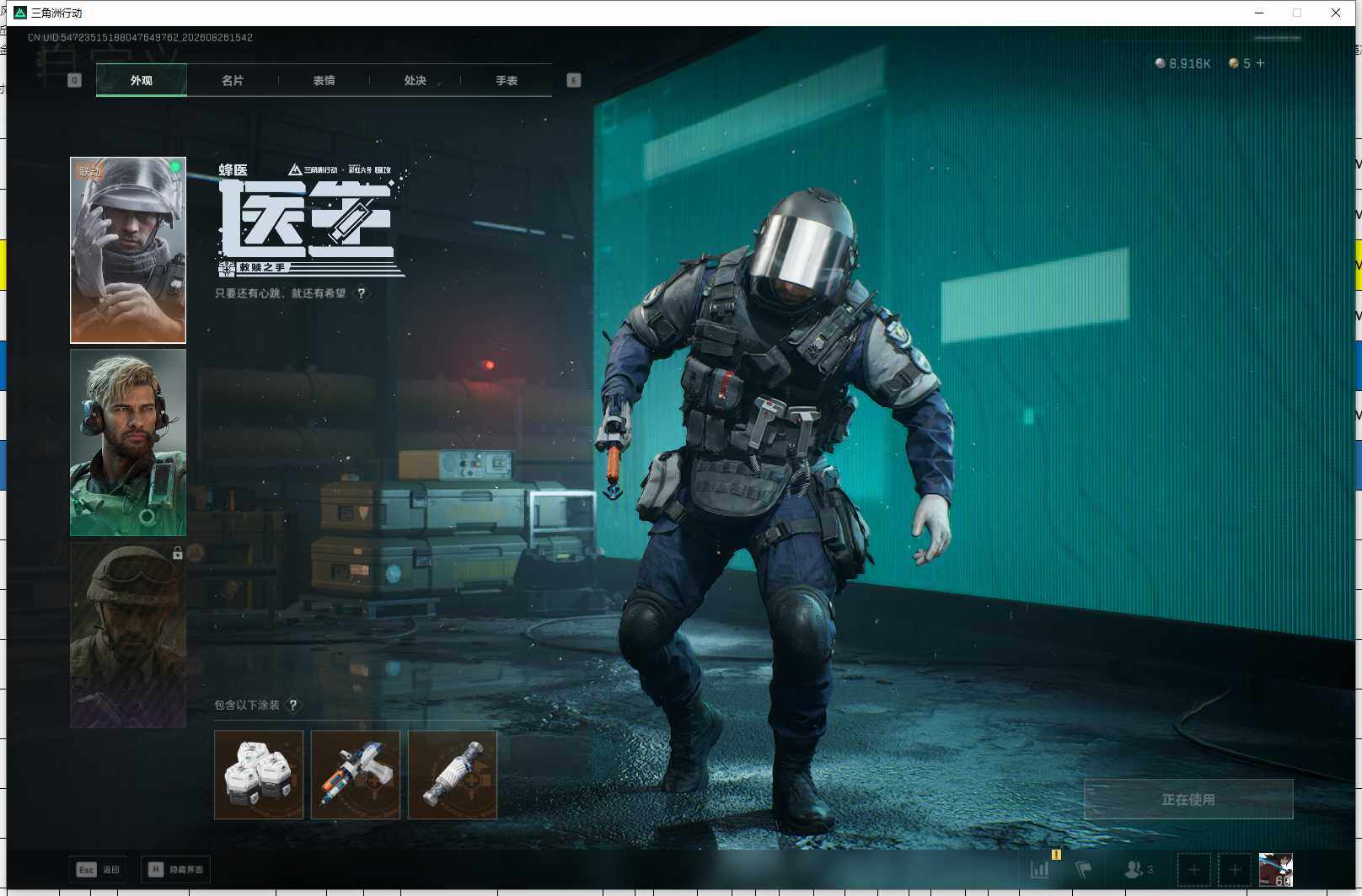Click the second empty squad slot plus
1362x896 pixels.
1235,869
